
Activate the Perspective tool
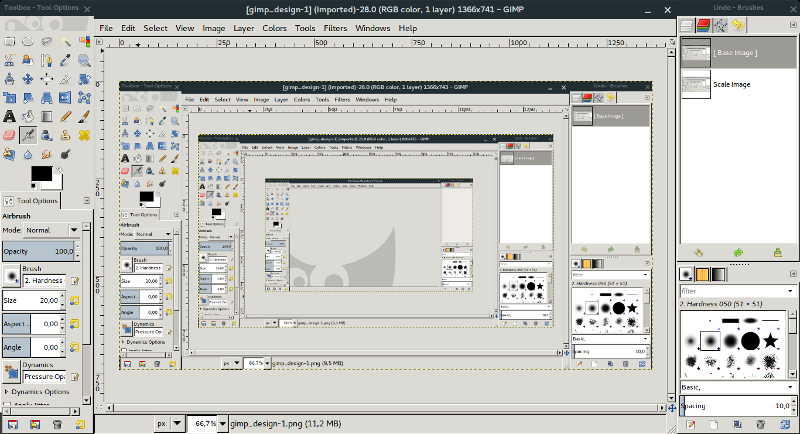46,97
